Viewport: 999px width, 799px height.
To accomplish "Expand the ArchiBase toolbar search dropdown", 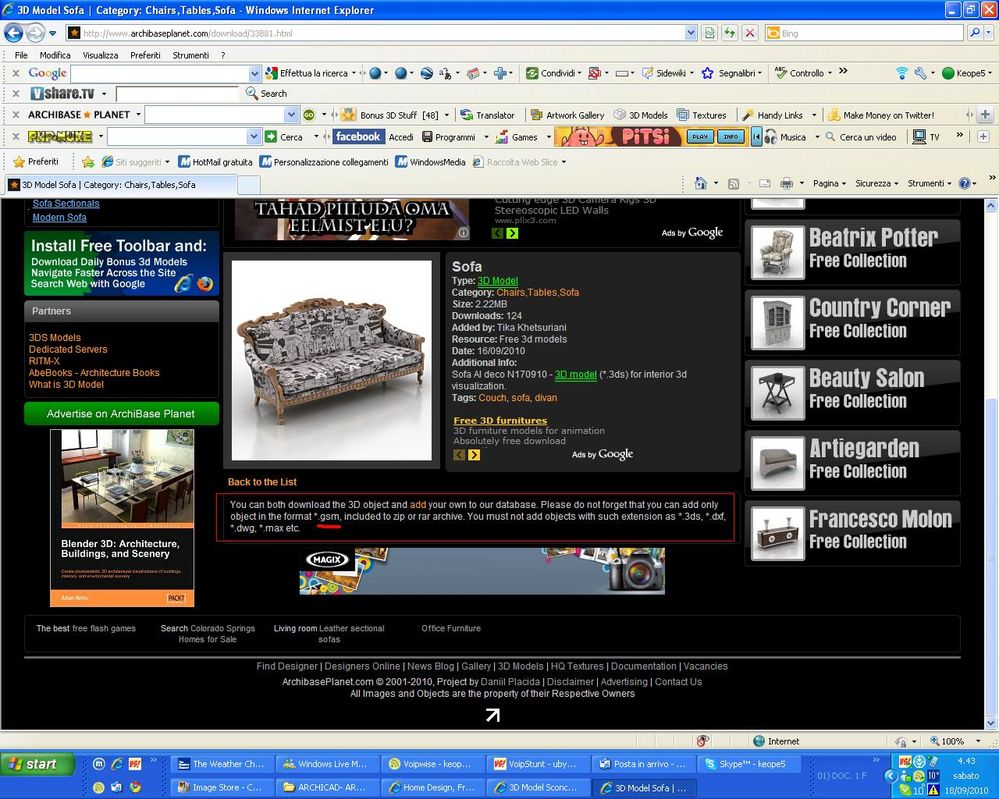I will (x=291, y=115).
